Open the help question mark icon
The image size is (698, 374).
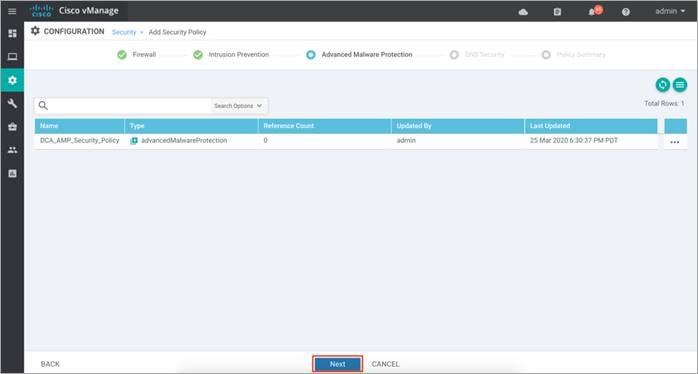(626, 12)
